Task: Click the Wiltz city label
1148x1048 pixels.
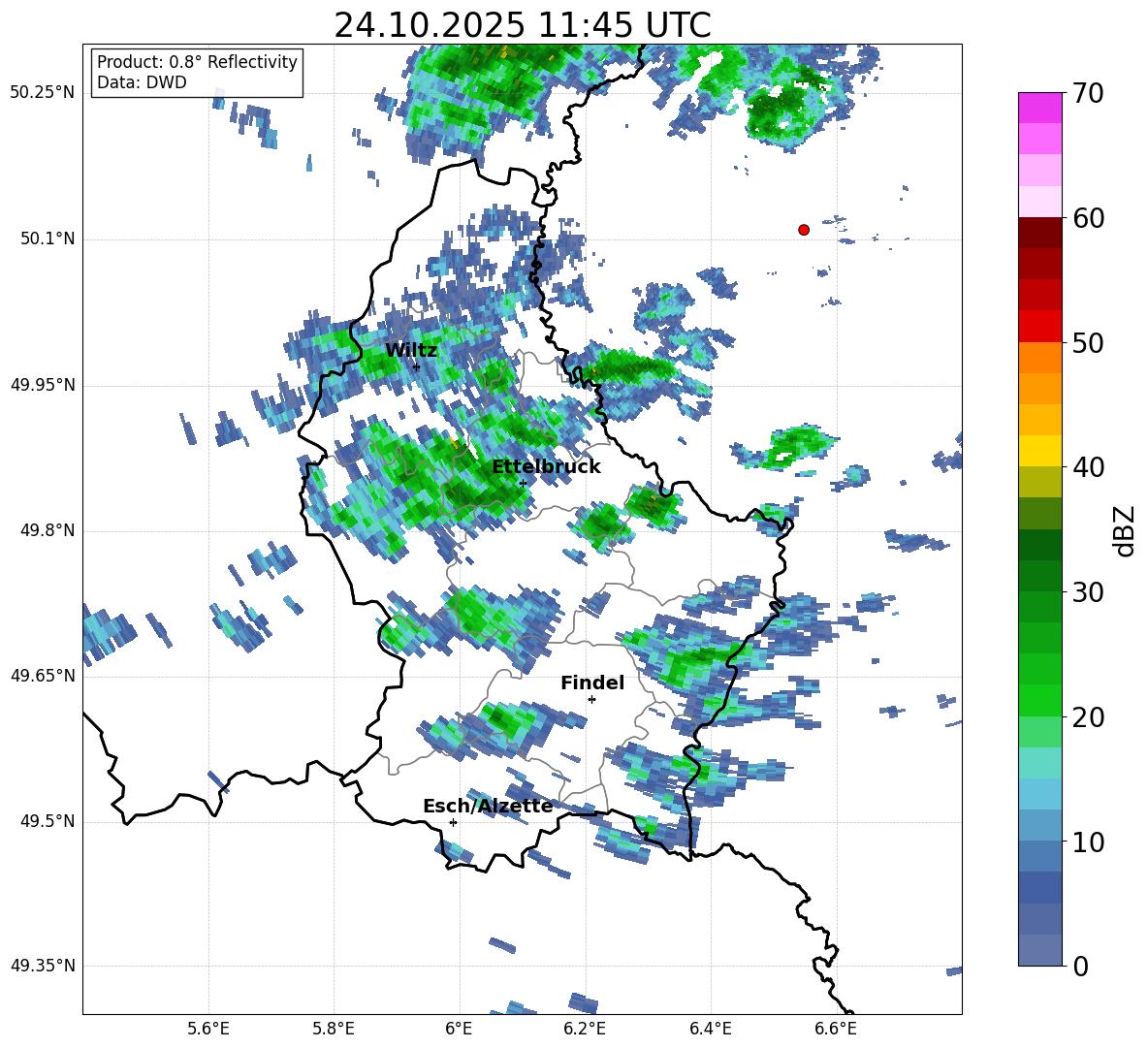Action: click(411, 351)
